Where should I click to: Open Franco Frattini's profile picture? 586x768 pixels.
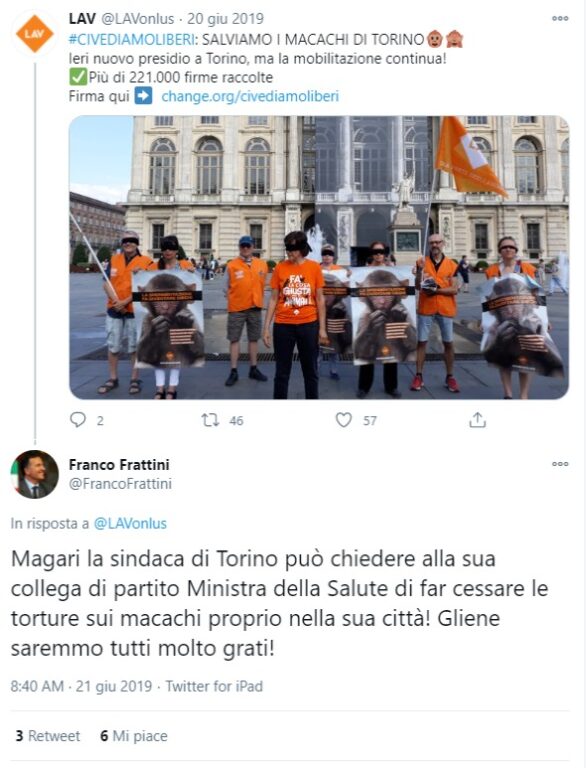click(35, 474)
